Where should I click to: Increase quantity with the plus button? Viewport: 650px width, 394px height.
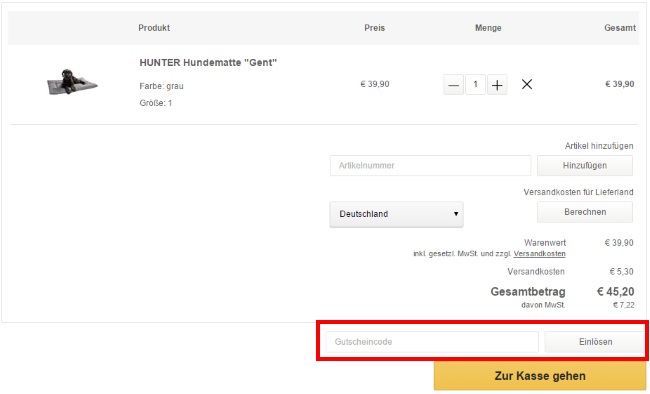[x=497, y=85]
